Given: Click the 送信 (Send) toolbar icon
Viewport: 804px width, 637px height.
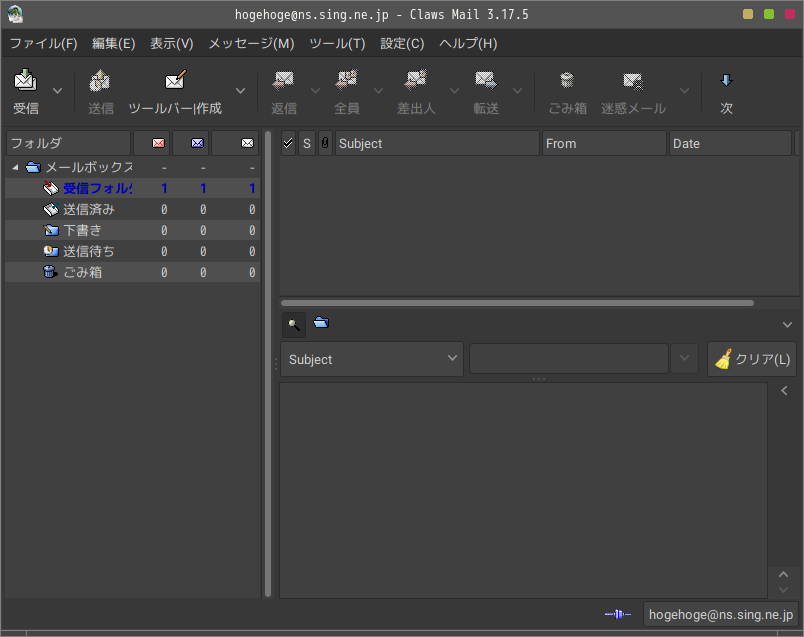Looking at the screenshot, I should tap(100, 81).
